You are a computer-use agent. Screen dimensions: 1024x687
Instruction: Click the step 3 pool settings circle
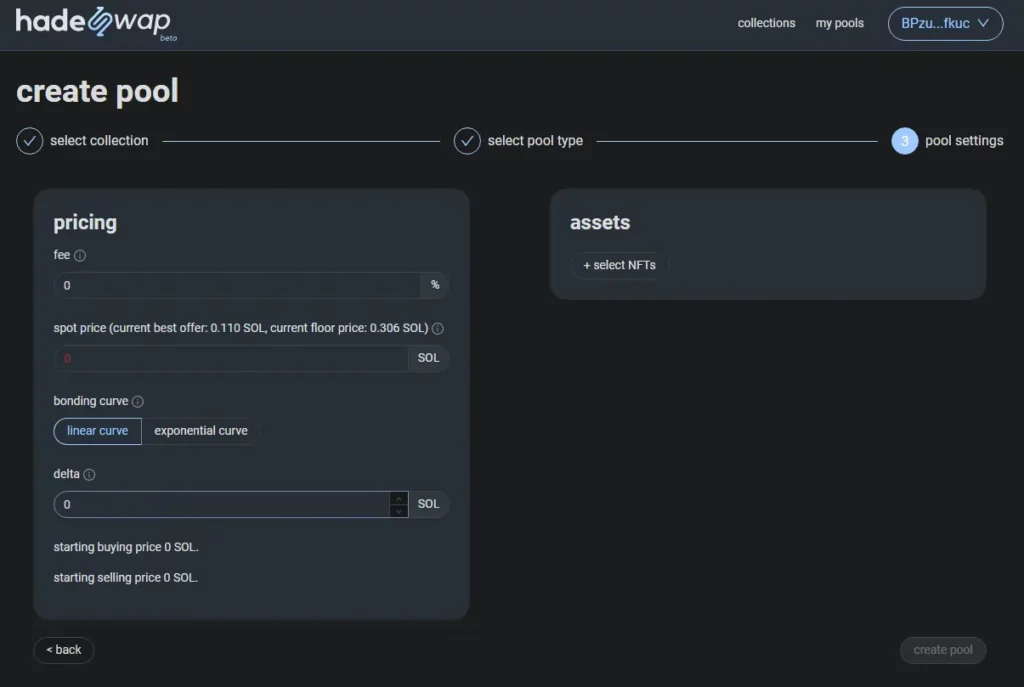[904, 141]
